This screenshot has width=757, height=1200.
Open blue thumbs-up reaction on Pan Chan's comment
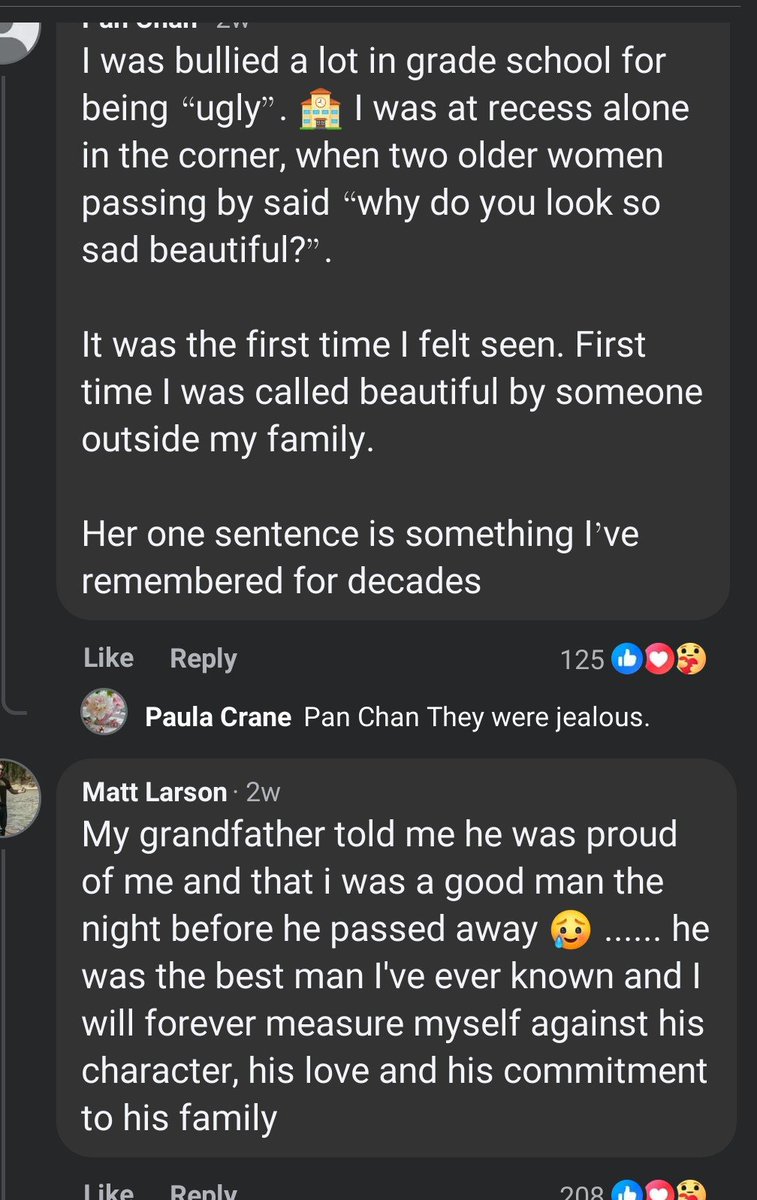pyautogui.click(x=626, y=659)
